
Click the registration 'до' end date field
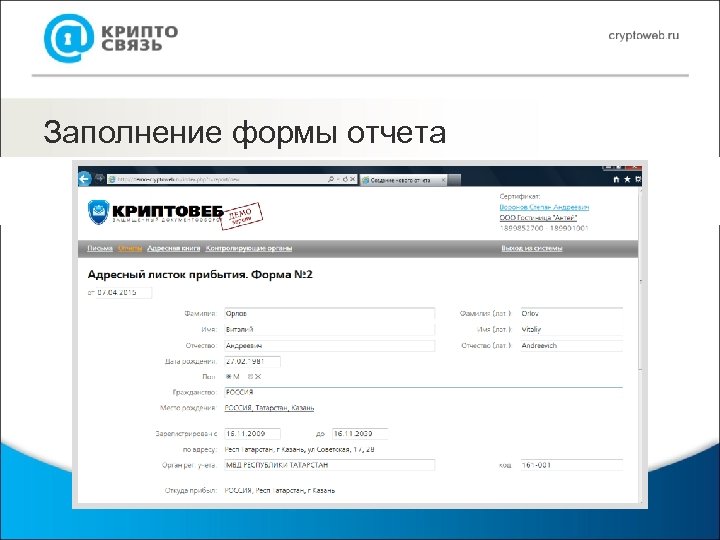pos(360,433)
